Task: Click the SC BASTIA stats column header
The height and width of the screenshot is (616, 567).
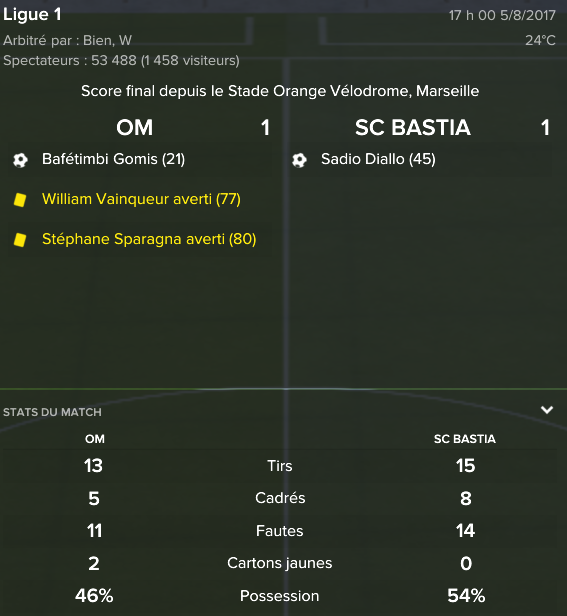Action: [465, 439]
